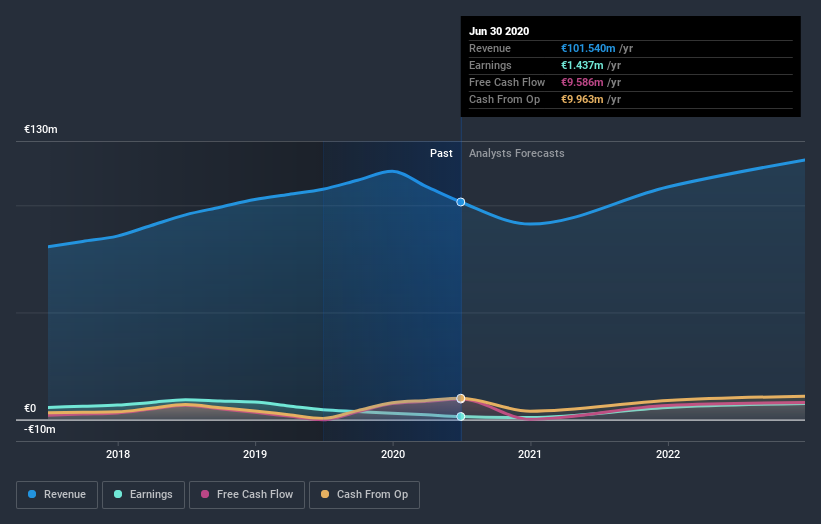Click the tooltip Free Cash Flow row label
This screenshot has width=821, height=524.
point(507,82)
